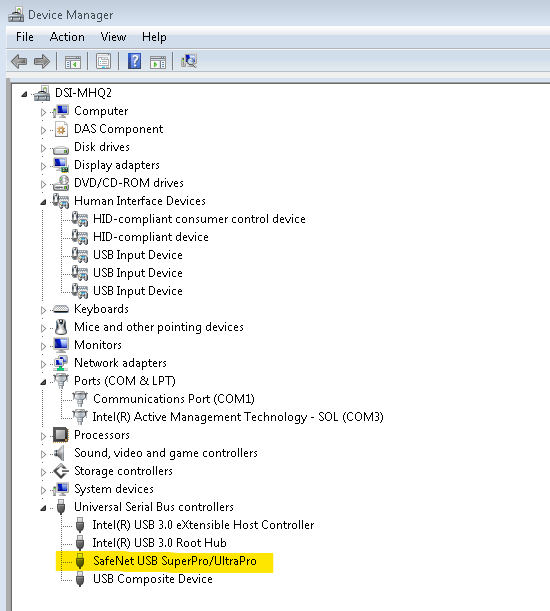Click the Back arrow toolbar icon
Screen dimensions: 550x611
tap(19, 62)
